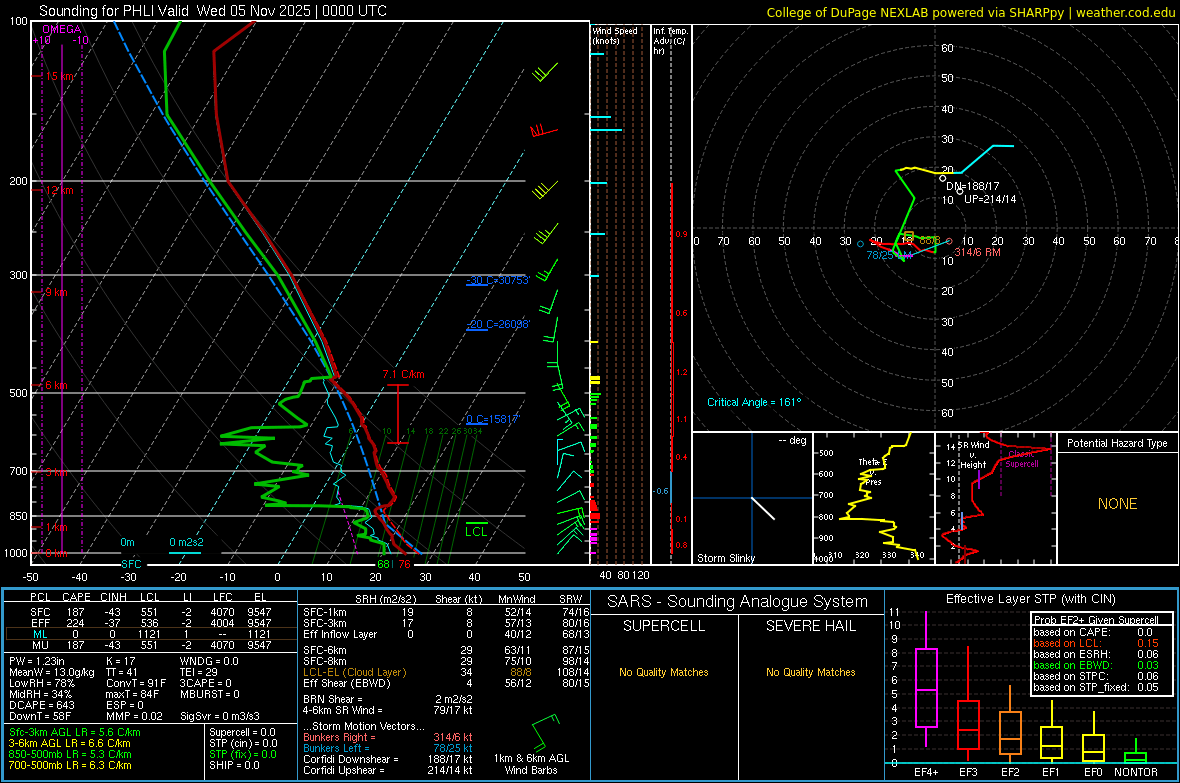Select the '15 km' height marker

click(x=59, y=76)
